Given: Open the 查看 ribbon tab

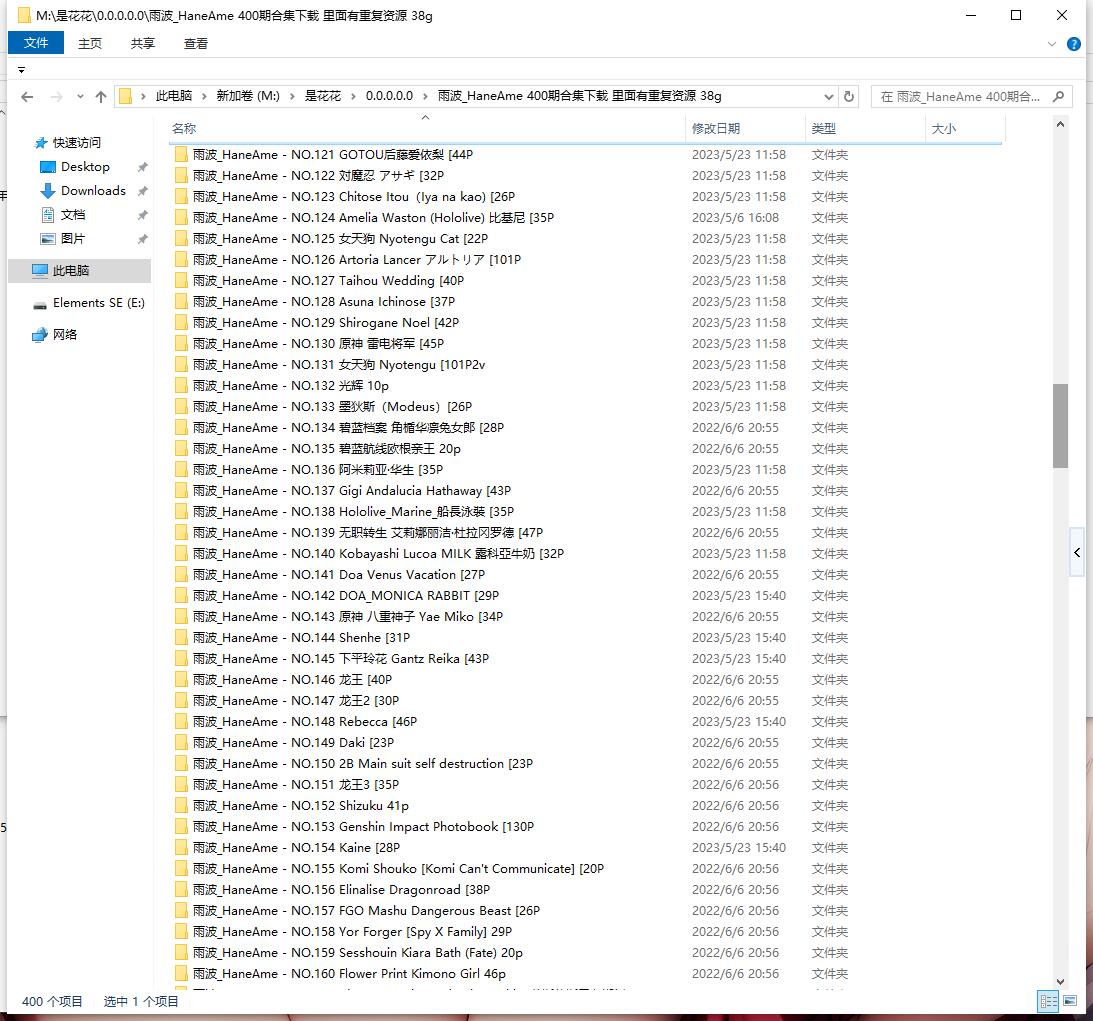Looking at the screenshot, I should (x=196, y=43).
